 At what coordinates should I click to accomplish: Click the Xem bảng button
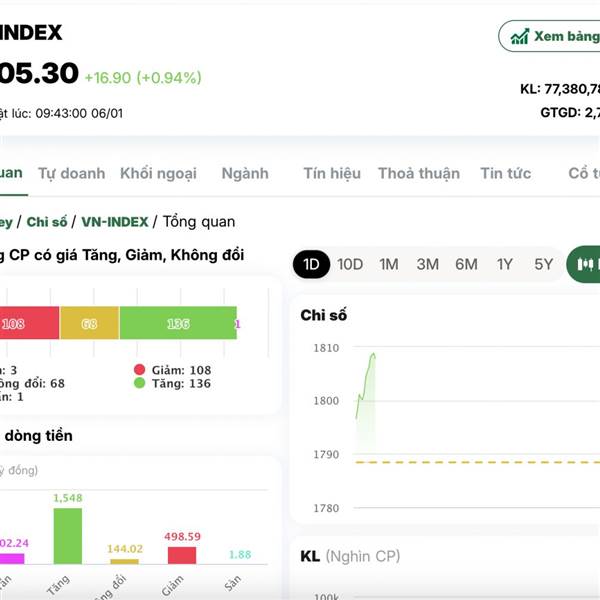pyautogui.click(x=552, y=36)
